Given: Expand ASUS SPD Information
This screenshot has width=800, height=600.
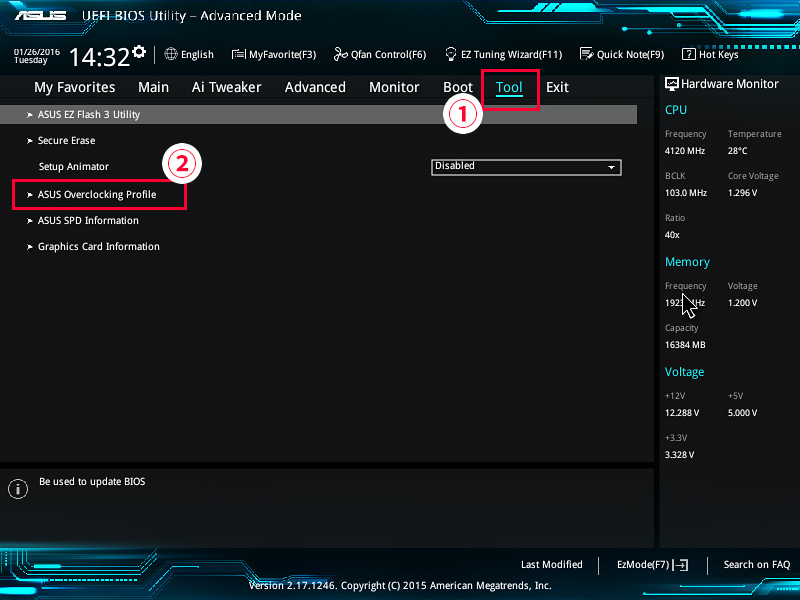Looking at the screenshot, I should [88, 221].
